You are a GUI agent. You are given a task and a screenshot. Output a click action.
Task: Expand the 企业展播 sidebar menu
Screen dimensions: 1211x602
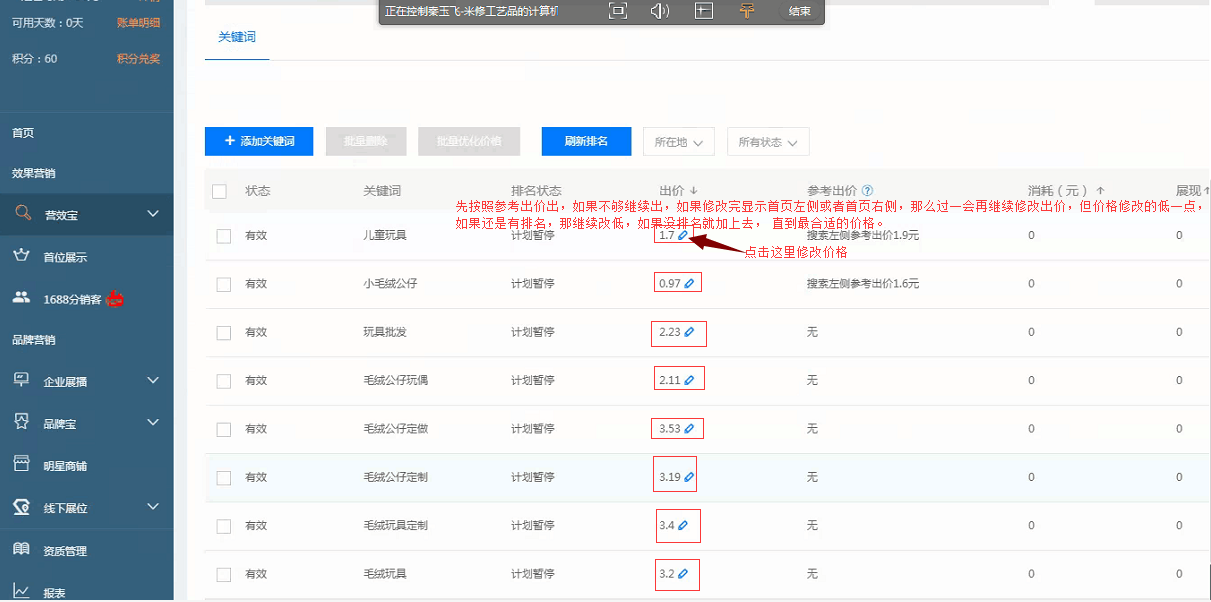(152, 381)
